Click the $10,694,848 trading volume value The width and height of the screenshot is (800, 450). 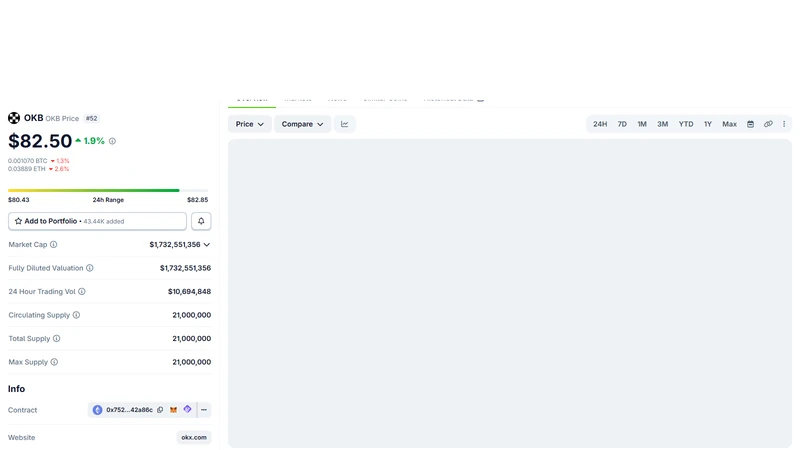pos(189,291)
